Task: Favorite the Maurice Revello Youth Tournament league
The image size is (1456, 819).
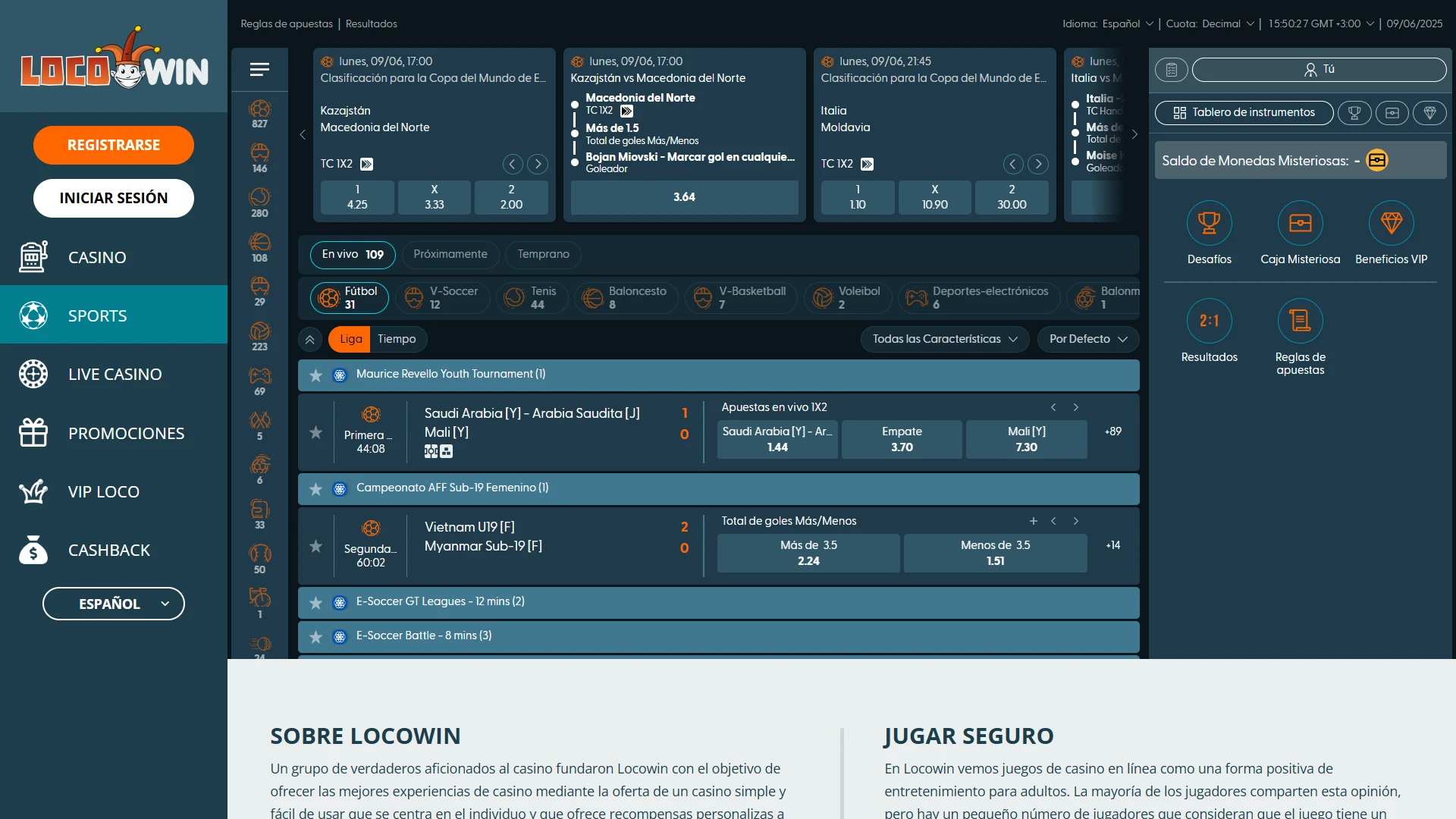Action: point(316,375)
